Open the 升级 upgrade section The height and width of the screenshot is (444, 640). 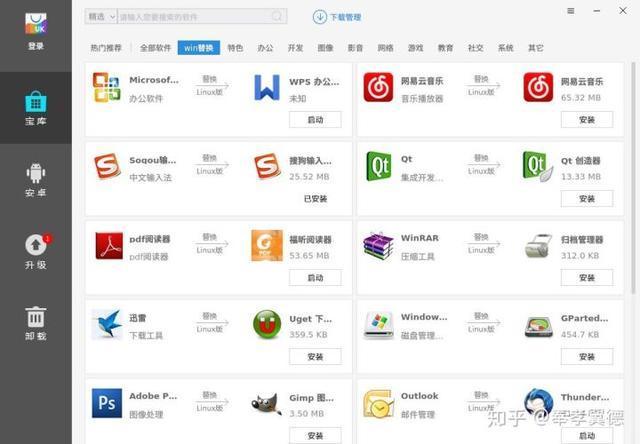(x=36, y=251)
